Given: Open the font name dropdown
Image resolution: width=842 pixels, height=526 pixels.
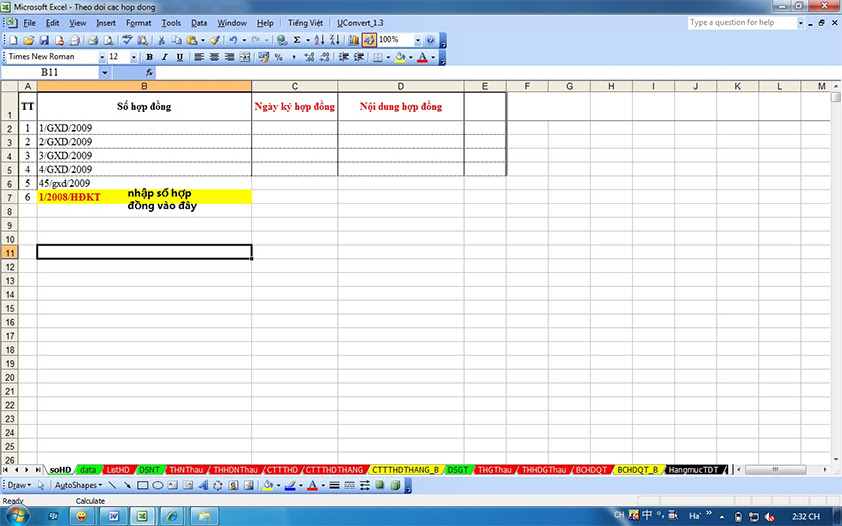Looking at the screenshot, I should click(102, 57).
